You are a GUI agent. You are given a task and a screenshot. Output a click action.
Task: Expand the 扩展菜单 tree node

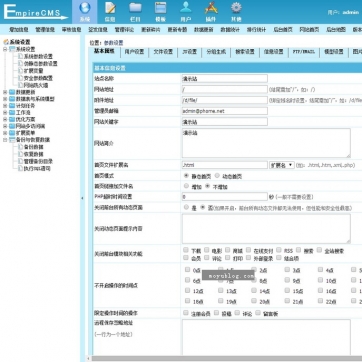tap(5, 133)
